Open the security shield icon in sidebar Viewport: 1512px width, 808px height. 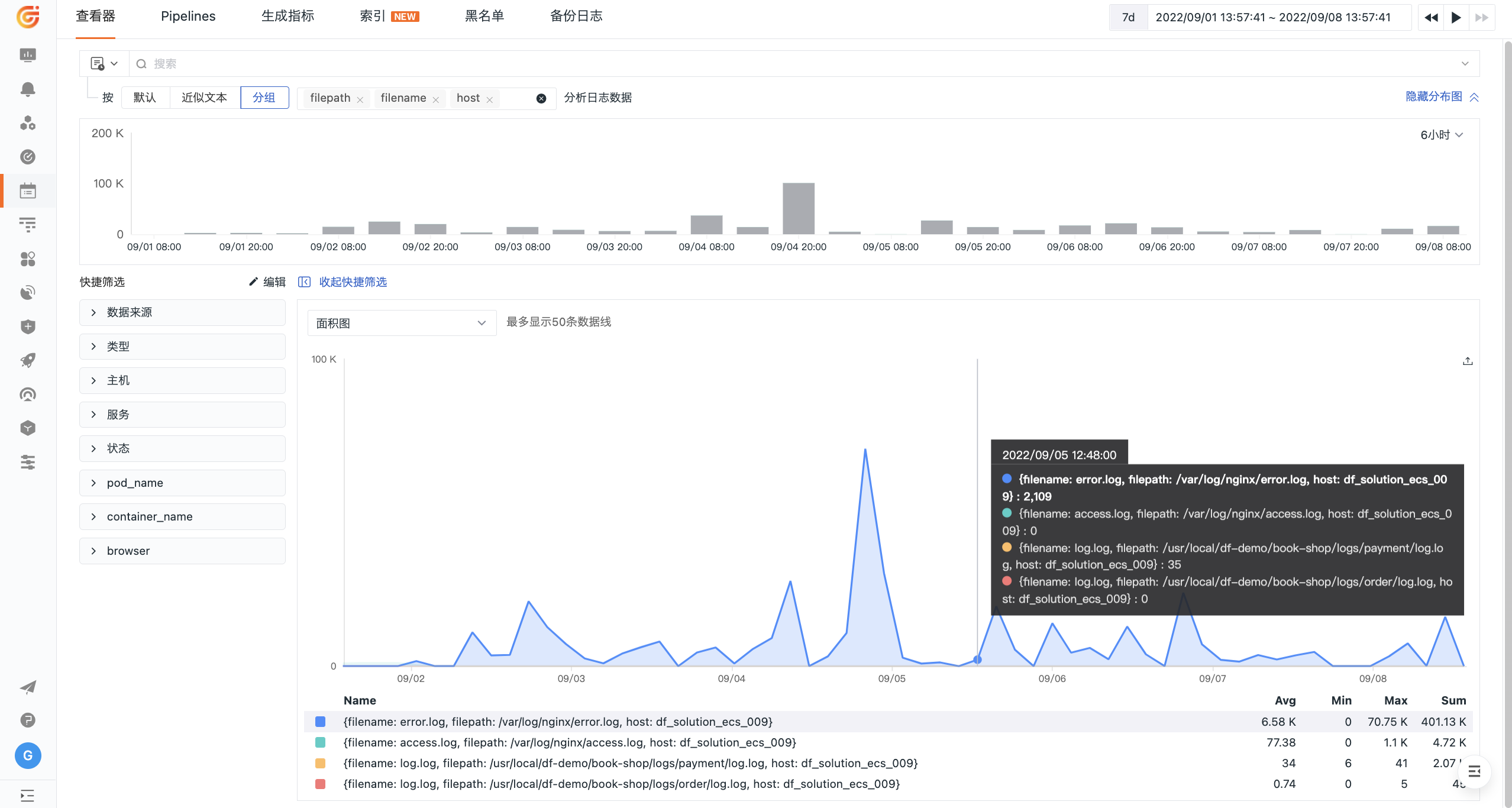point(28,327)
